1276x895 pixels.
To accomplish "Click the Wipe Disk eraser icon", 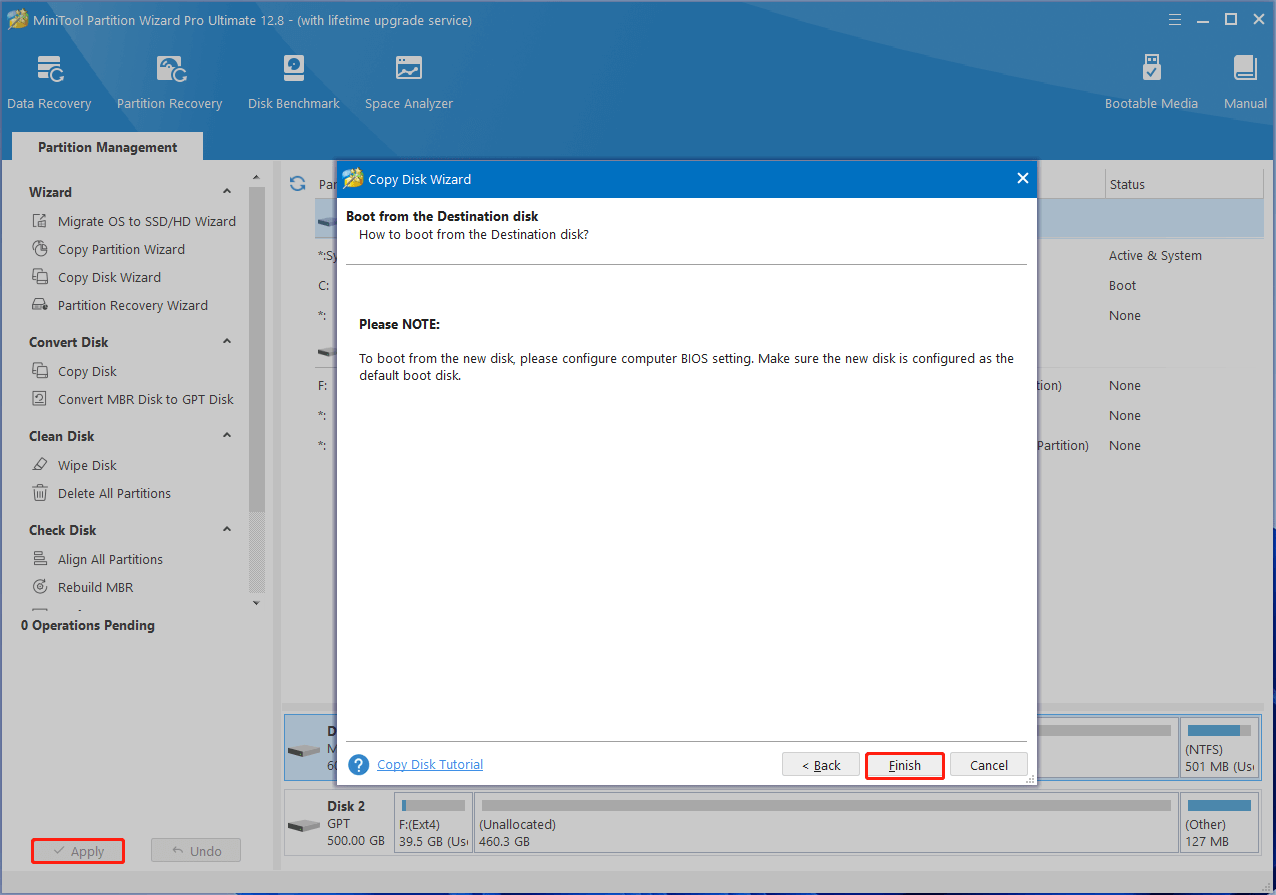I will pyautogui.click(x=40, y=465).
